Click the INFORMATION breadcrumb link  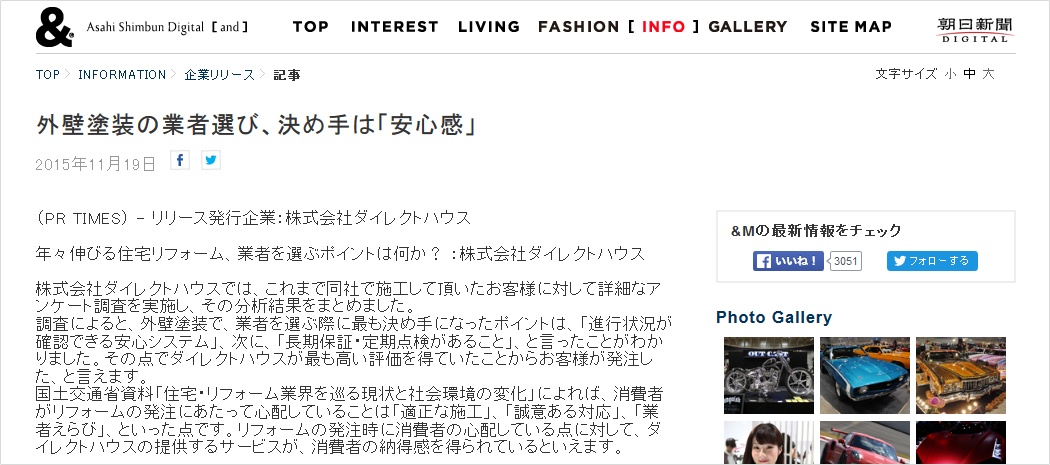point(122,74)
